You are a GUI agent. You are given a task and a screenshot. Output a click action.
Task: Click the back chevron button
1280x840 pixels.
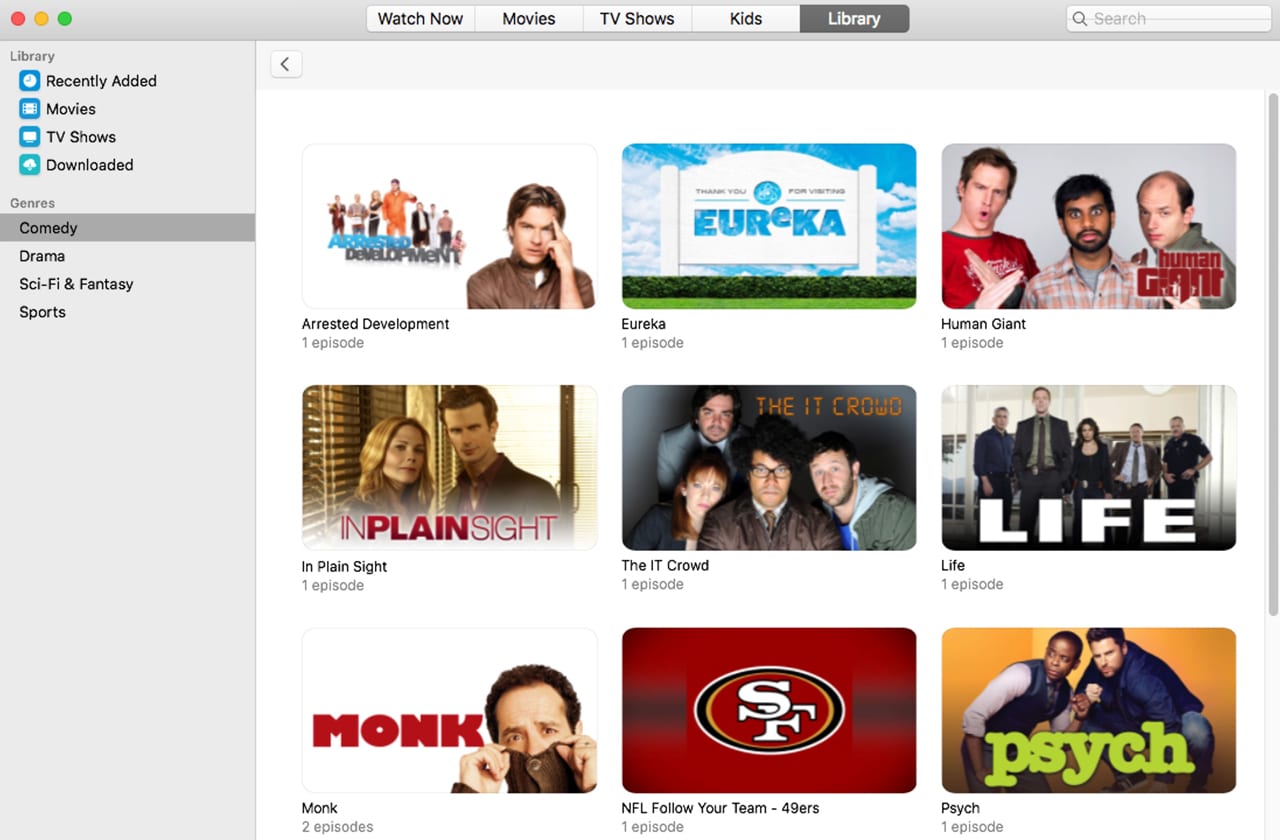point(285,64)
